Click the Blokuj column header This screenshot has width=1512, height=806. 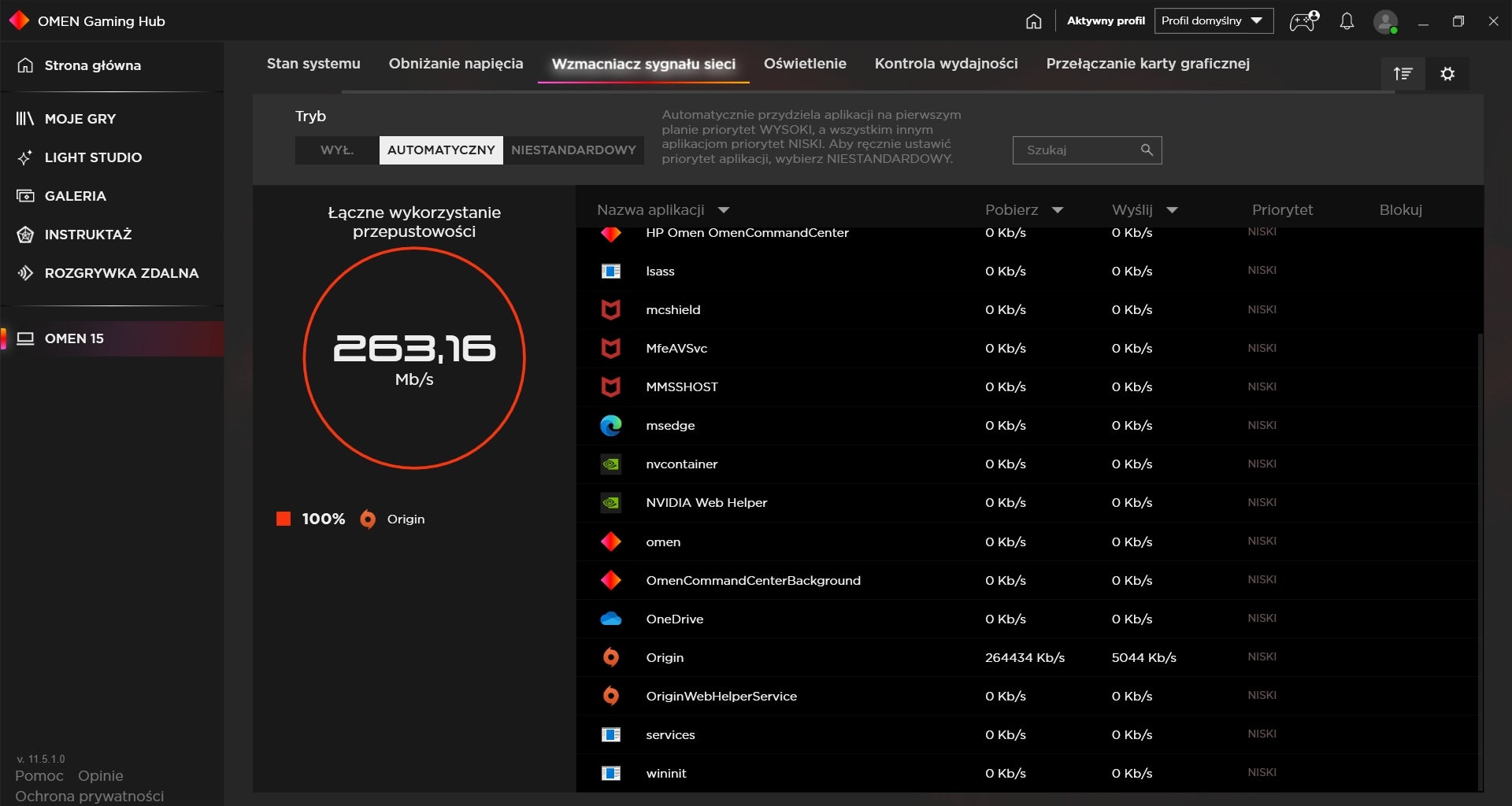(x=1400, y=210)
